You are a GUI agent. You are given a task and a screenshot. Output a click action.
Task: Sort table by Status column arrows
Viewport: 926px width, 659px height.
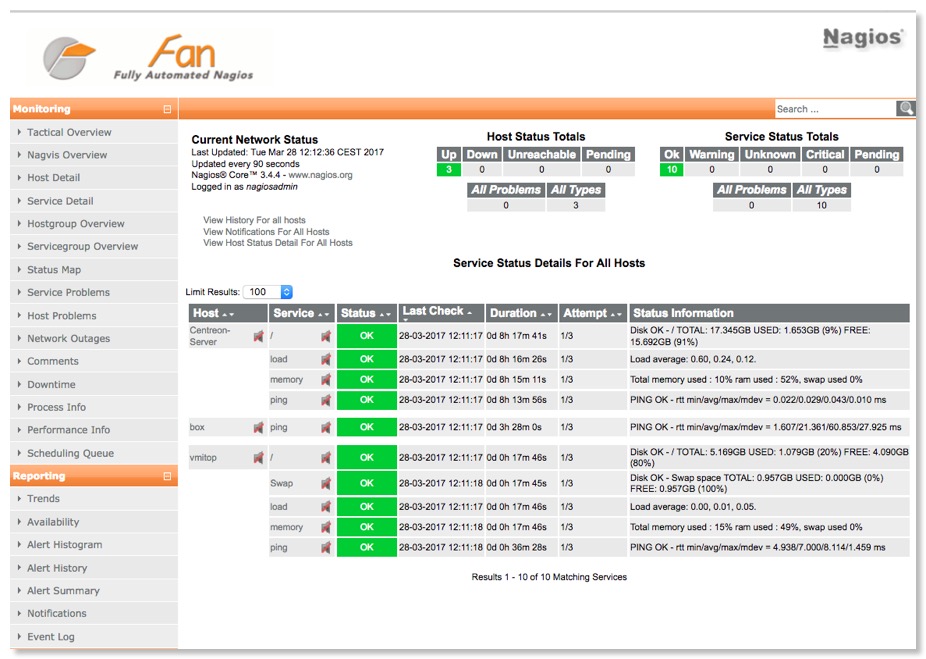(386, 314)
